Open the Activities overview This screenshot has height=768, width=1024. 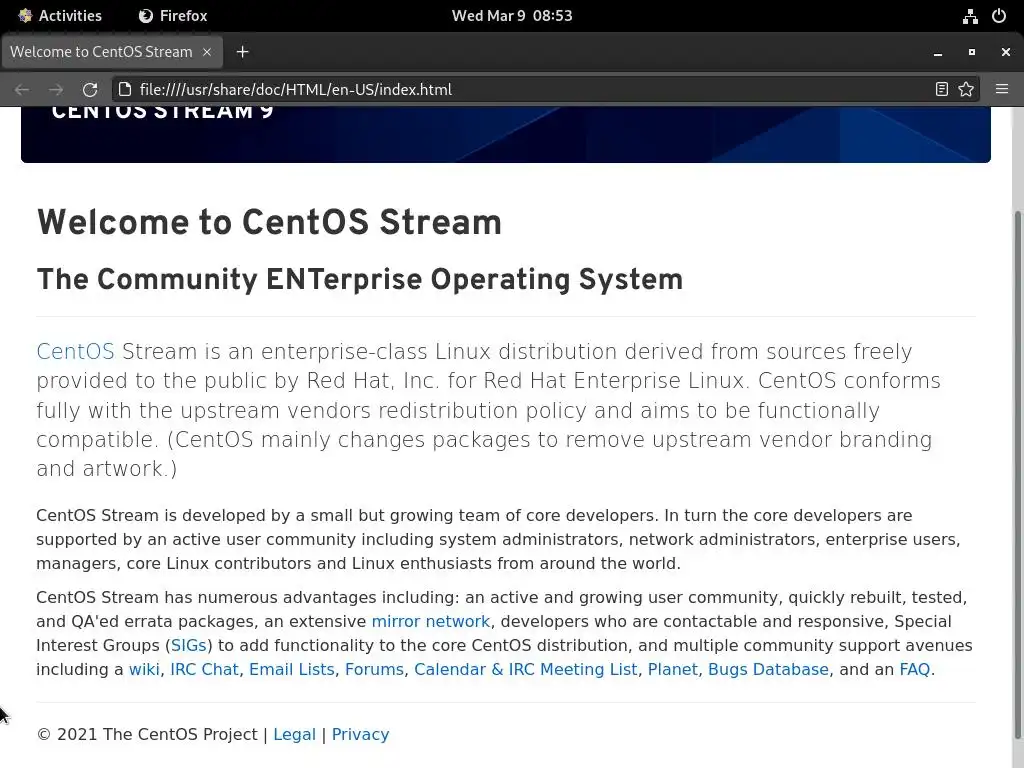[x=59, y=16]
